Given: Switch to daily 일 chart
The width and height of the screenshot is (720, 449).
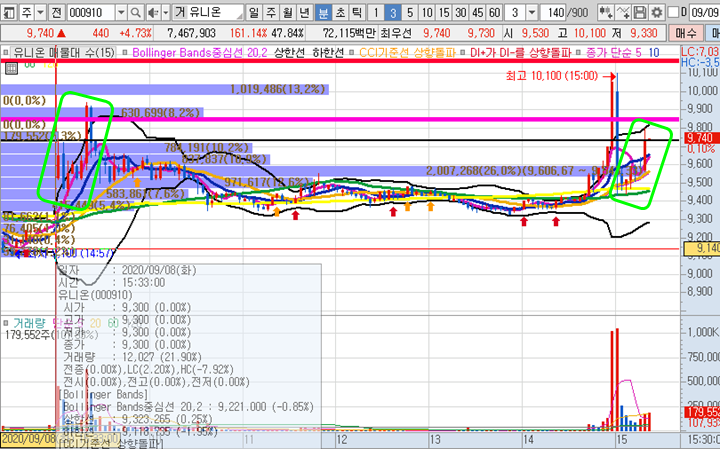Looking at the screenshot, I should (x=253, y=12).
